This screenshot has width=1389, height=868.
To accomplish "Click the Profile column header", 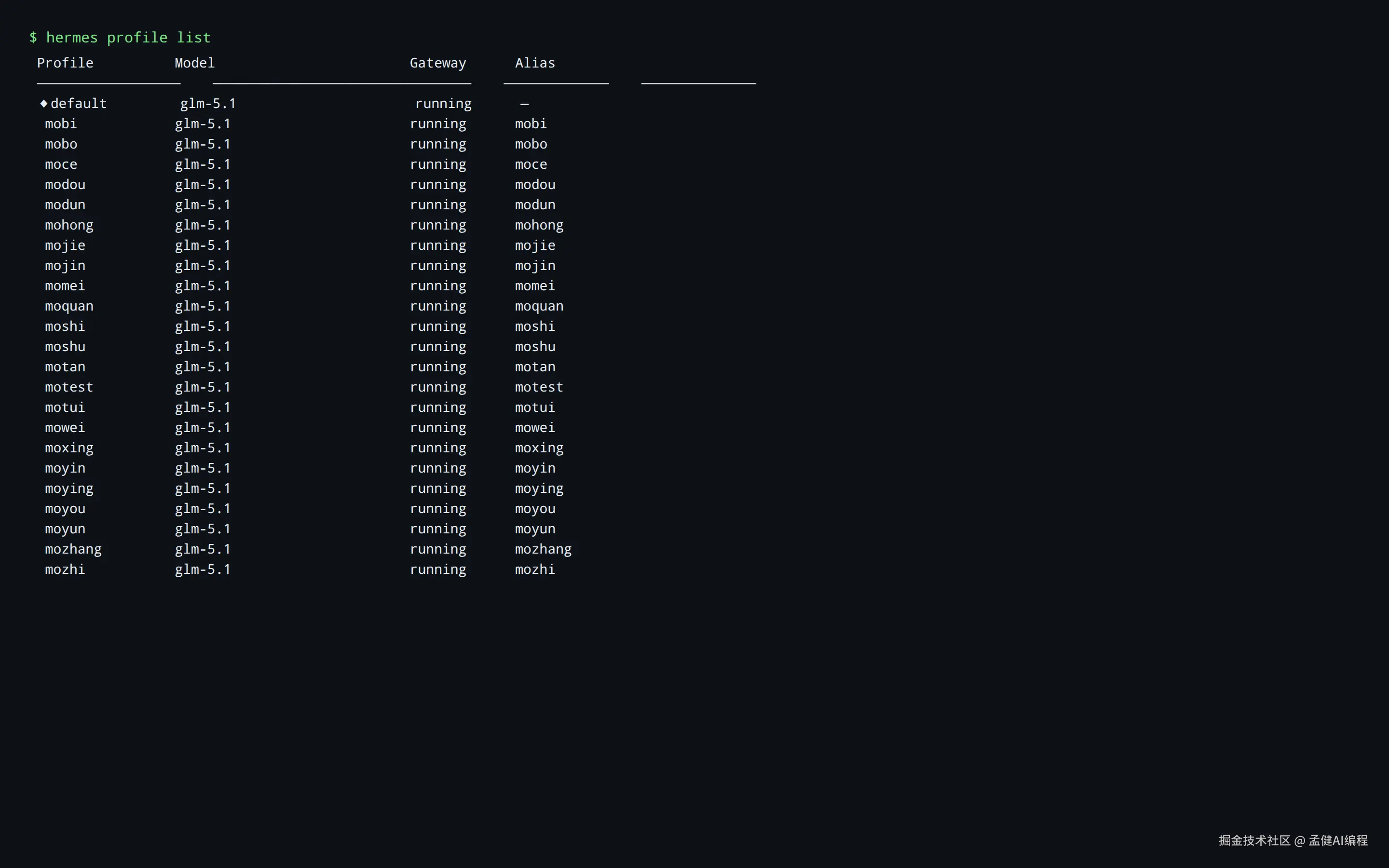I will tap(65, 63).
